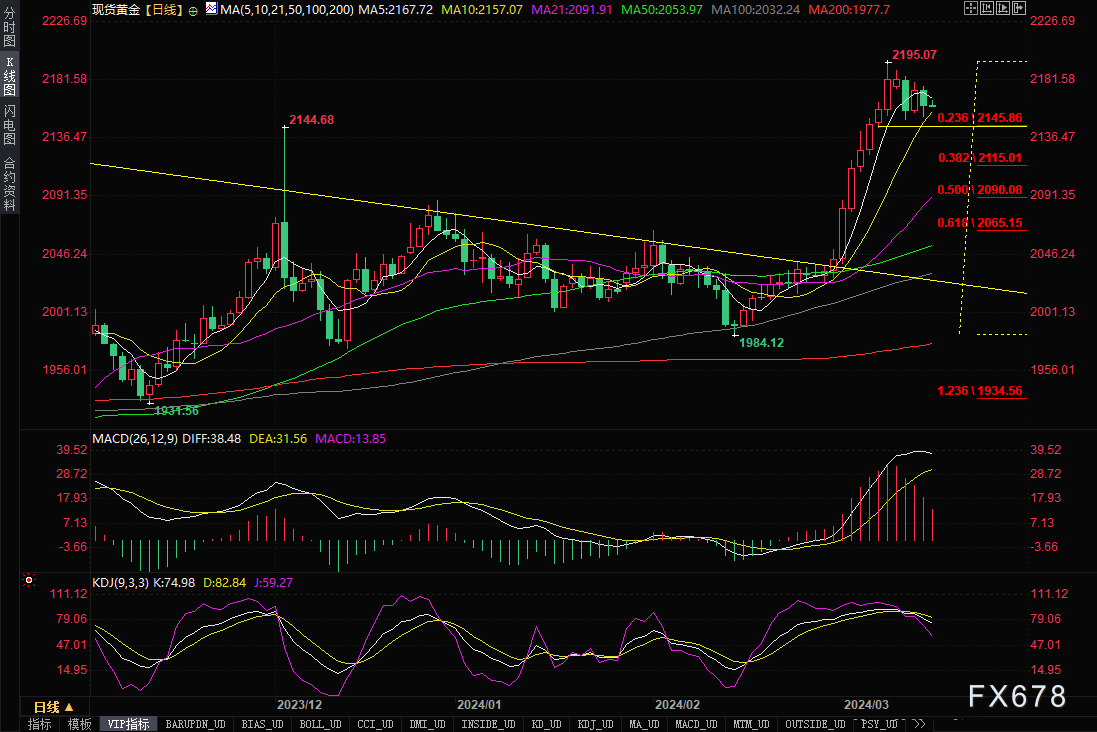Image resolution: width=1097 pixels, height=732 pixels.
Task: Click the red alert icon beside KDJ panel
Action: pyautogui.click(x=29, y=580)
